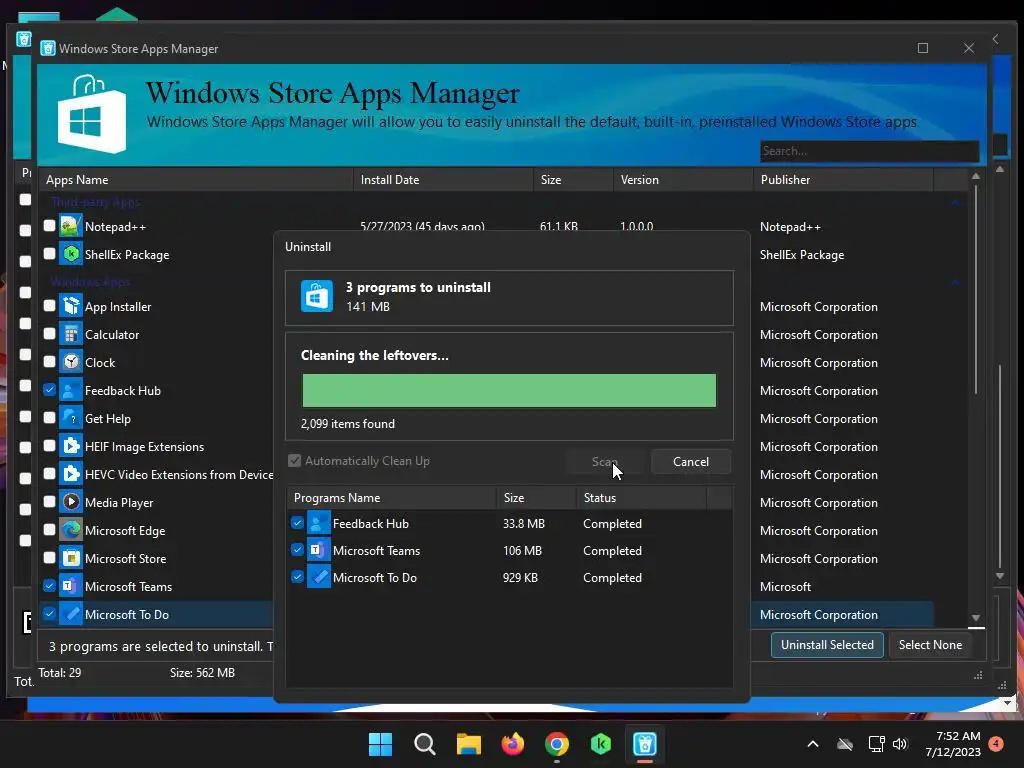Click the Get Help app icon
1024x768 pixels.
point(71,419)
